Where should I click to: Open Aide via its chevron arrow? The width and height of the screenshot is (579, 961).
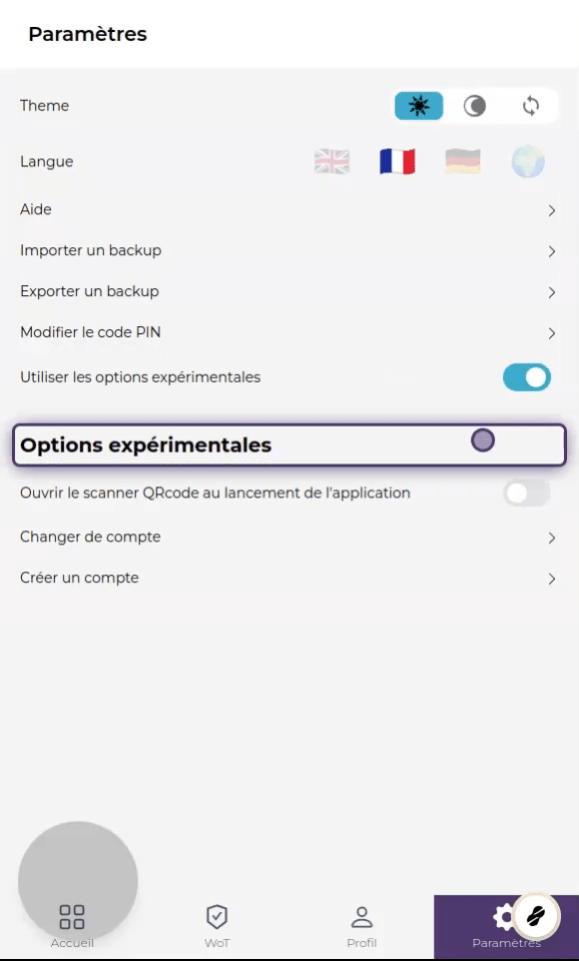pyautogui.click(x=552, y=211)
